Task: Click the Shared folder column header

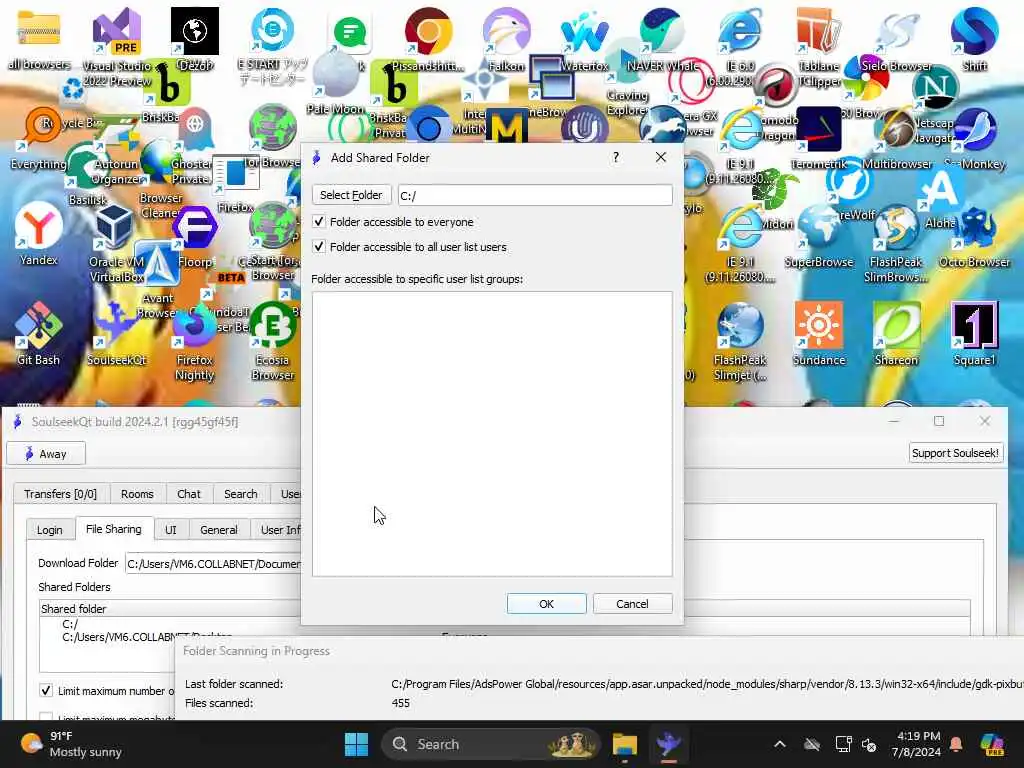Action: [x=170, y=609]
